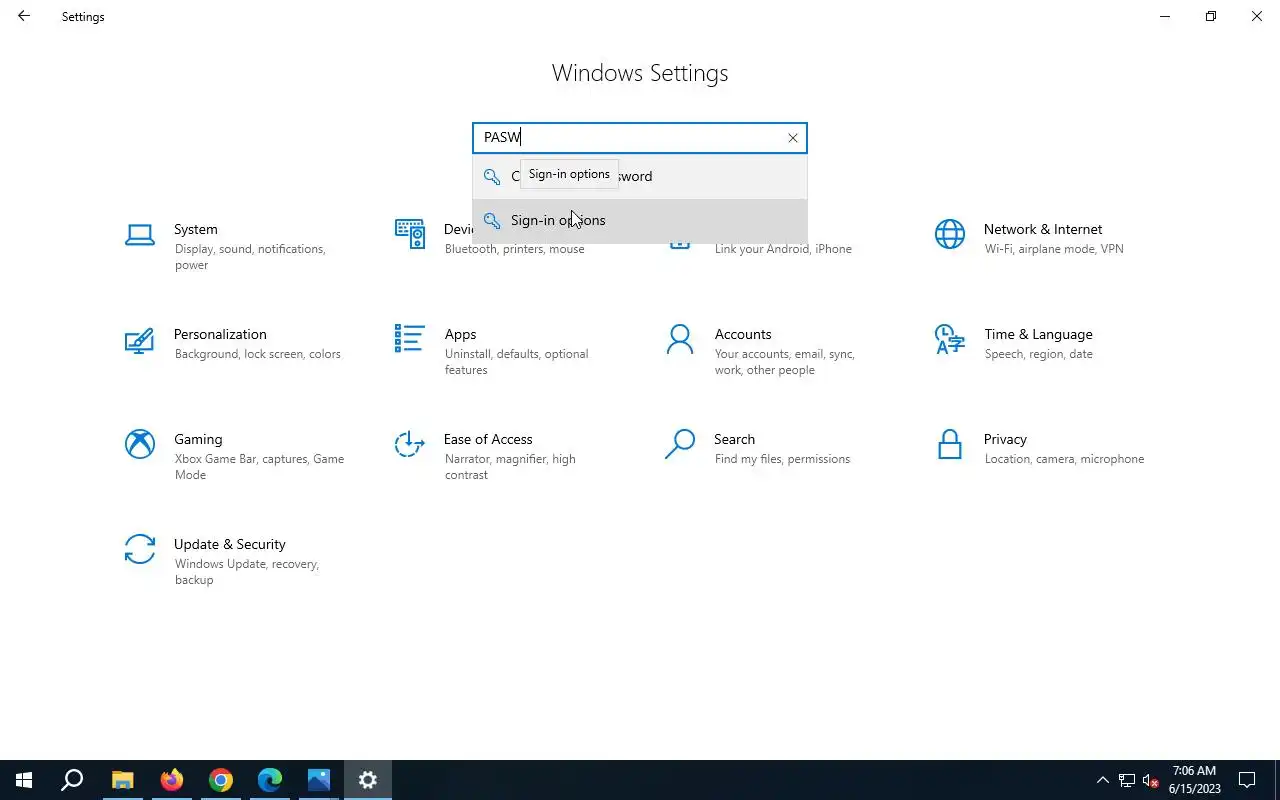Open the System settings laptop icon
Image resolution: width=1280 pixels, height=800 pixels.
point(139,235)
